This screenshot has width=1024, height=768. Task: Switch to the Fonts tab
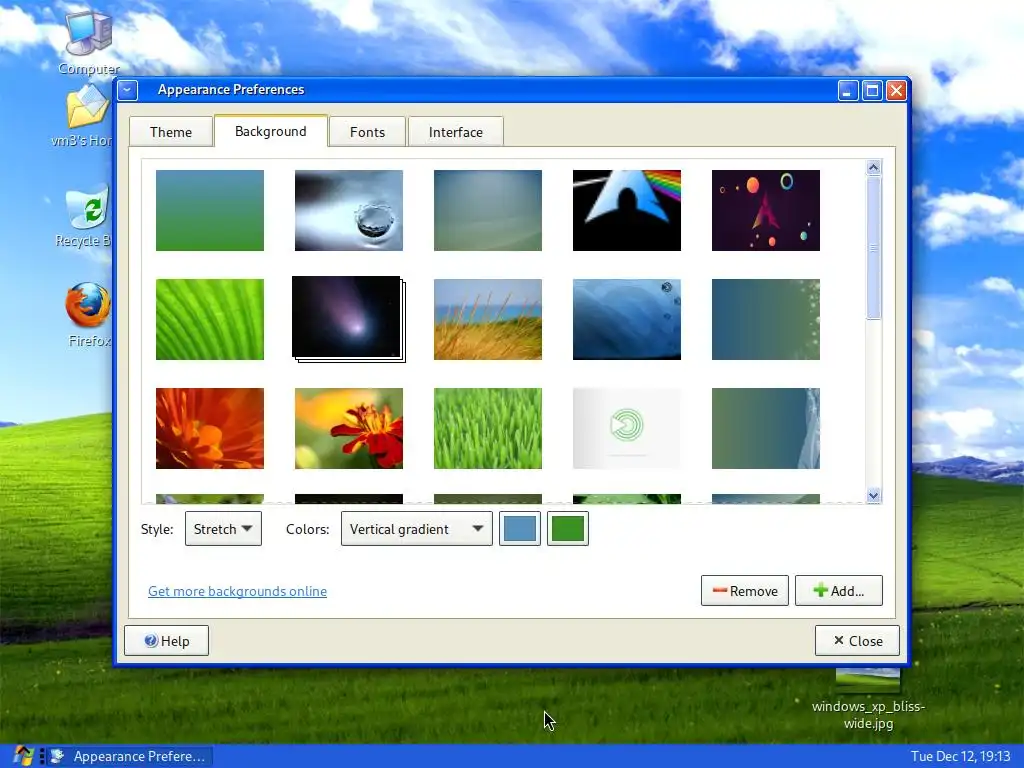click(x=367, y=132)
